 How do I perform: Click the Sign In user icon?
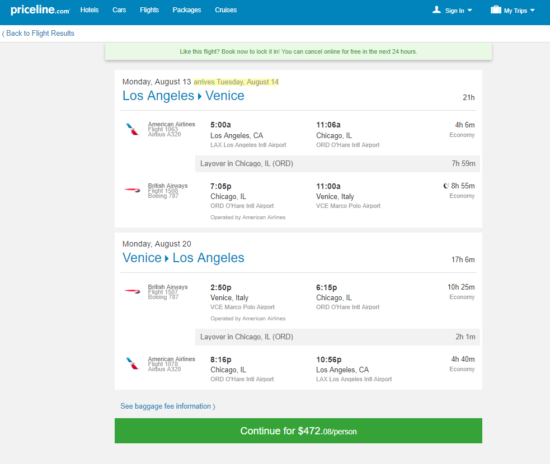[x=436, y=10]
